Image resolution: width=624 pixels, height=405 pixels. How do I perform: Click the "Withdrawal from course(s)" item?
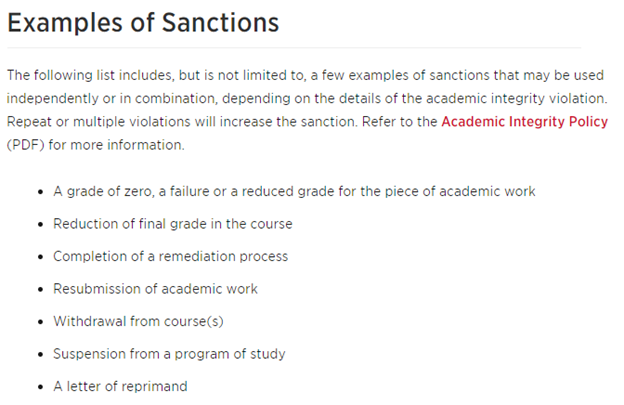tap(140, 321)
